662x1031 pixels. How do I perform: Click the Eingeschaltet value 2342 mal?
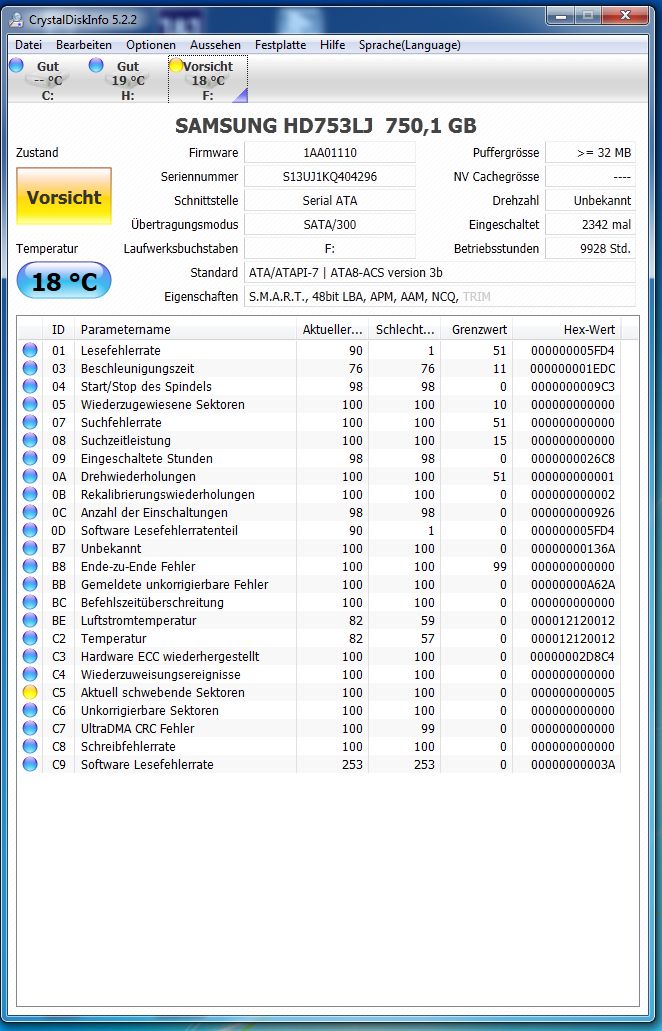point(590,224)
